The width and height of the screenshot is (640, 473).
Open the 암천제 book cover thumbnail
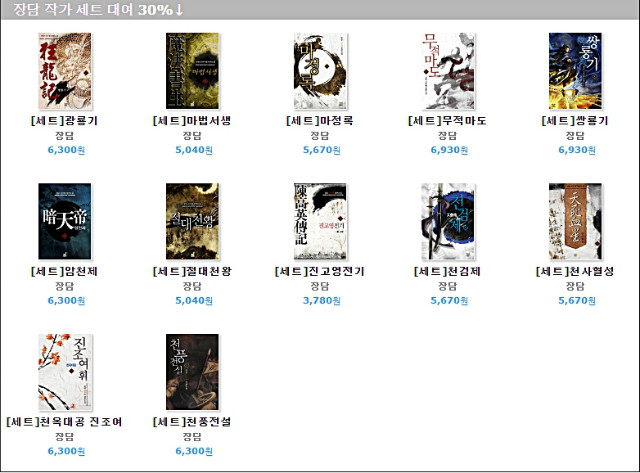tap(65, 221)
